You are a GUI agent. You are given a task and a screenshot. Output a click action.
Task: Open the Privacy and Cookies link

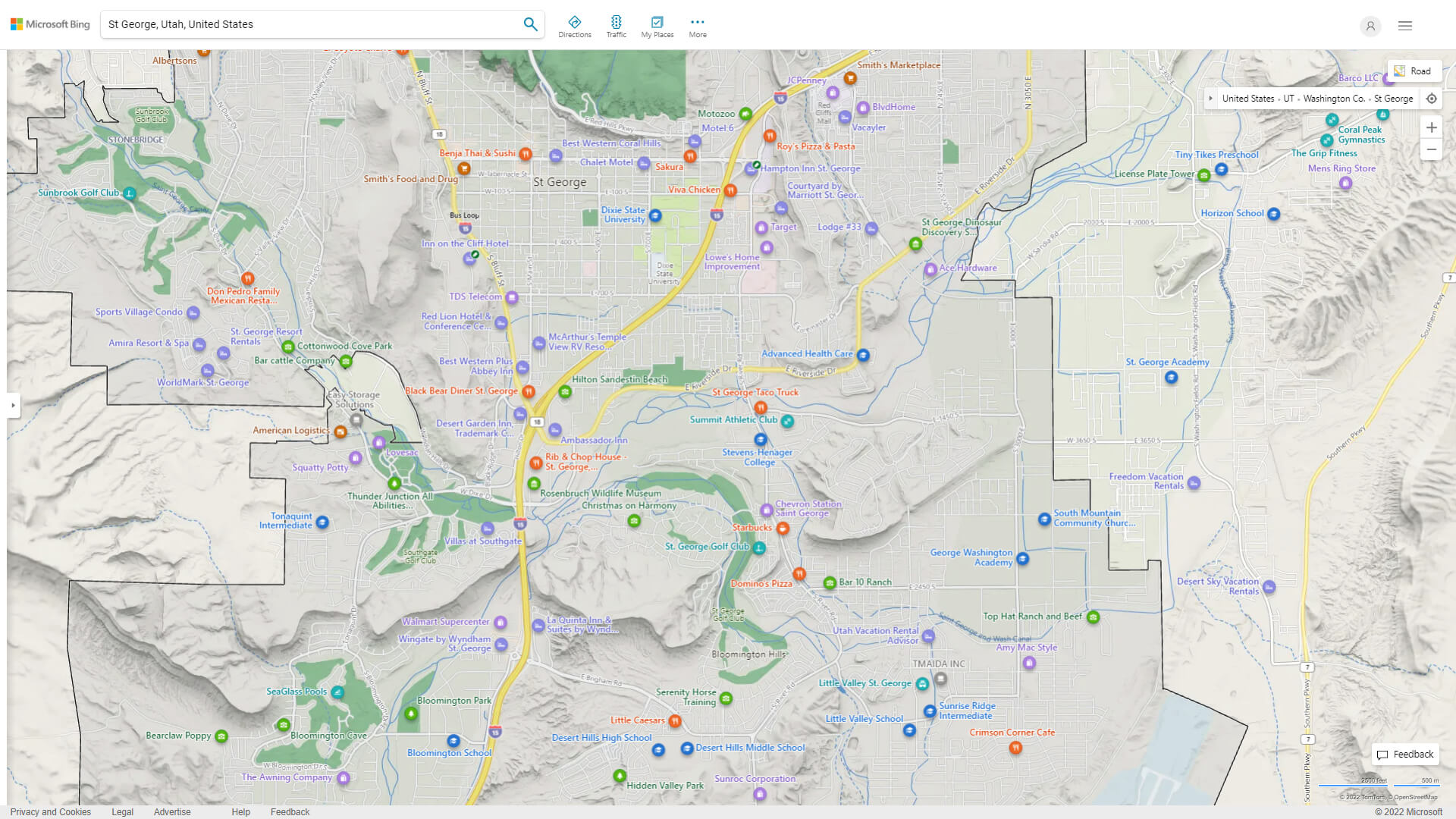pos(51,811)
